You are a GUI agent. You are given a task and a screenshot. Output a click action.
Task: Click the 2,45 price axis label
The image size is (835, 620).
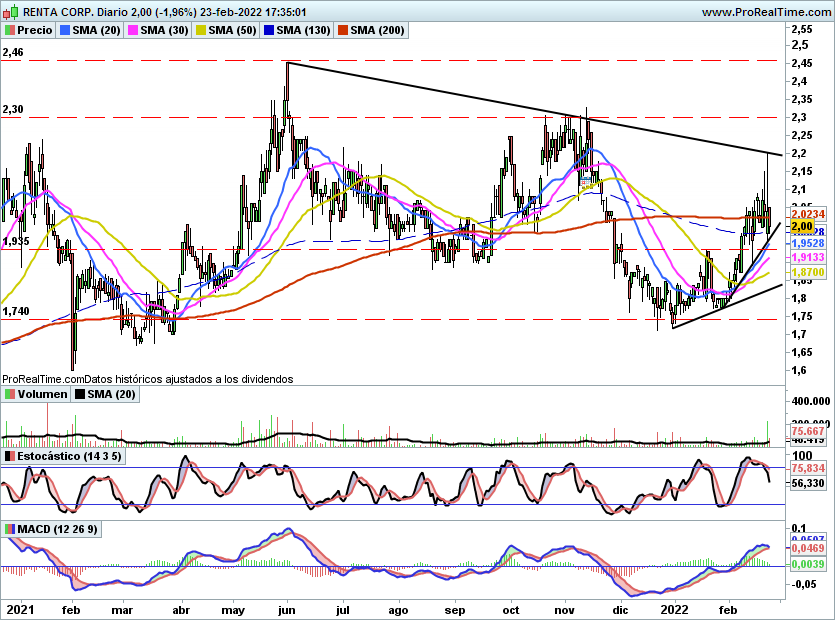pyautogui.click(x=802, y=63)
